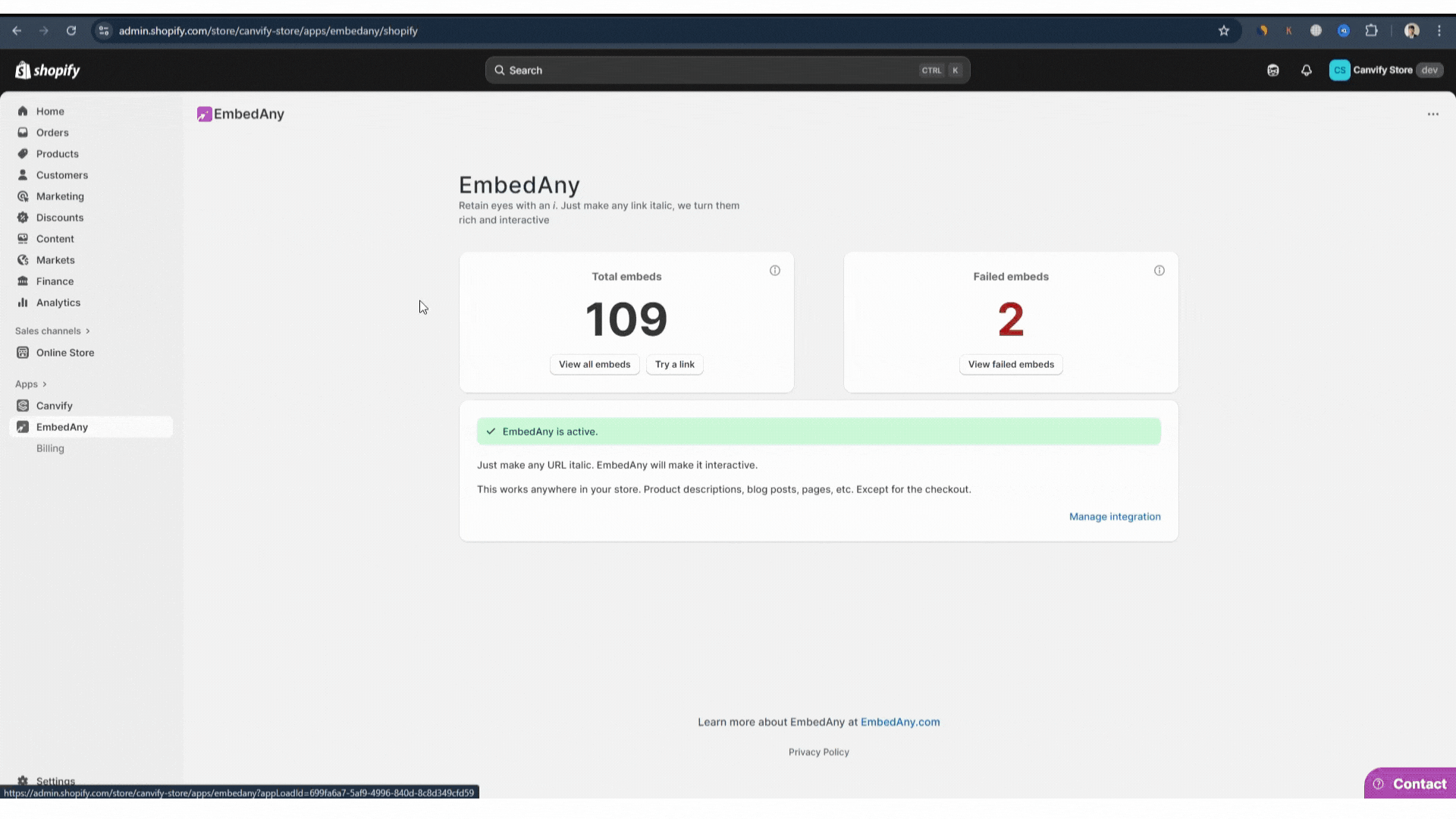Open Analytics in sidebar

click(x=58, y=303)
